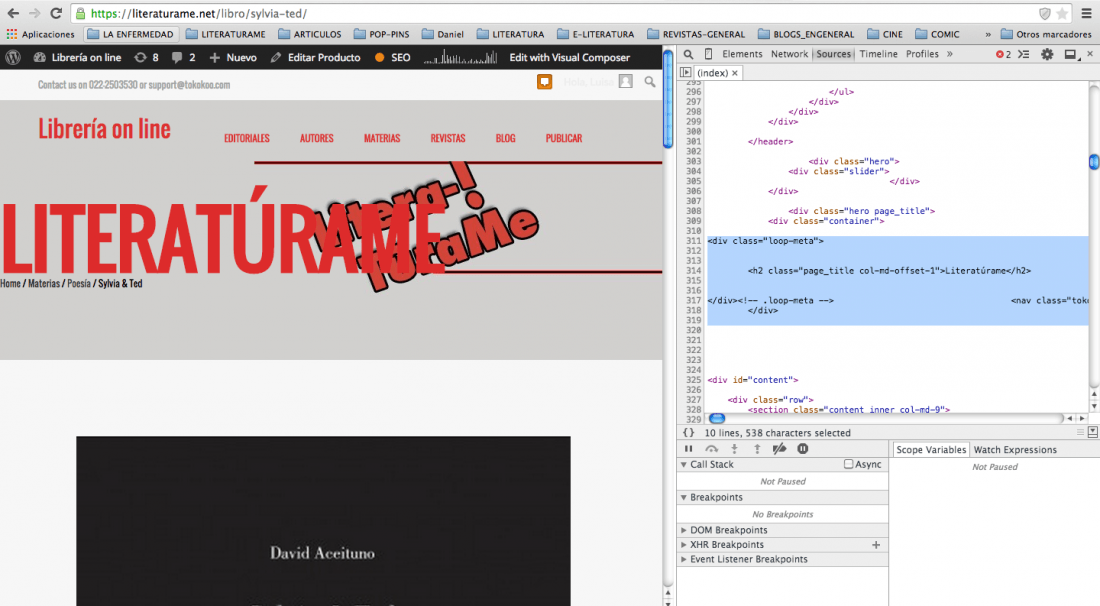Step over the next function call
Screen dimensions: 1100x606
pos(711,449)
